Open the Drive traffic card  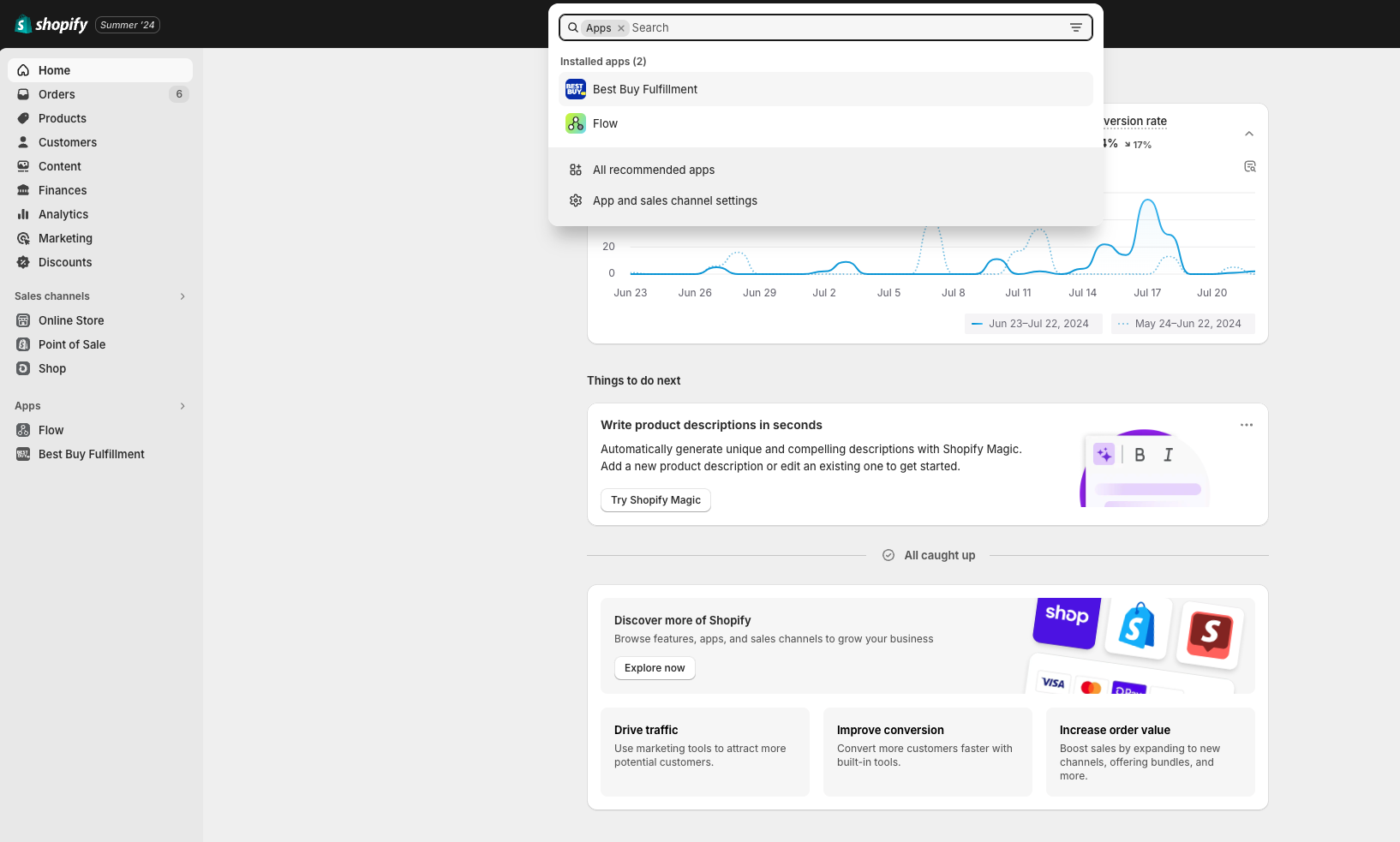point(705,752)
